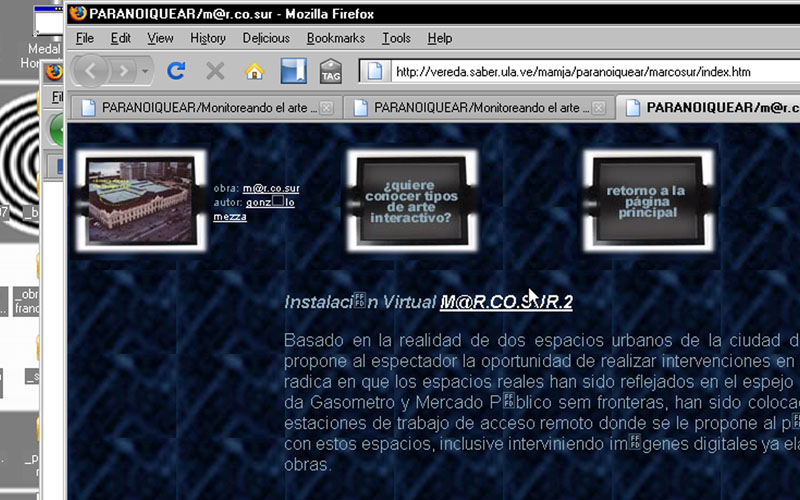The width and height of the screenshot is (800, 500).
Task: Tag this page with the TAG icon
Action: point(331,71)
